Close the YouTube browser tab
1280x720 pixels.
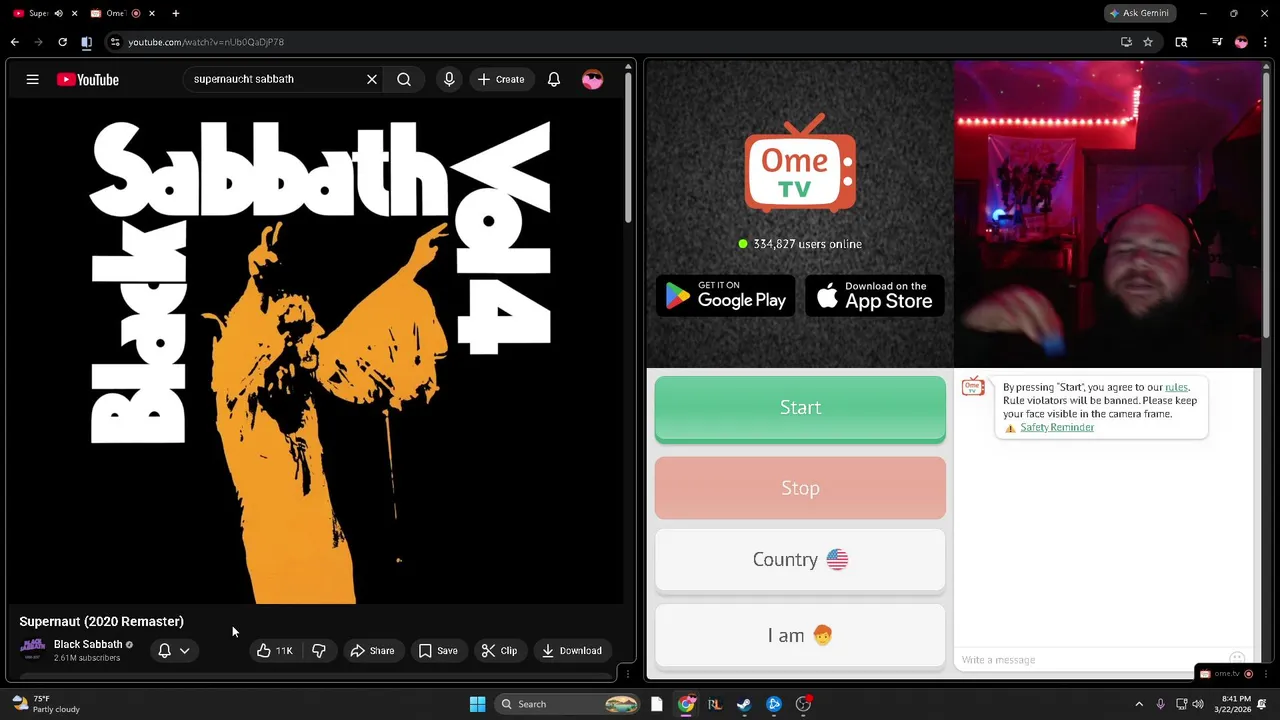click(x=74, y=13)
